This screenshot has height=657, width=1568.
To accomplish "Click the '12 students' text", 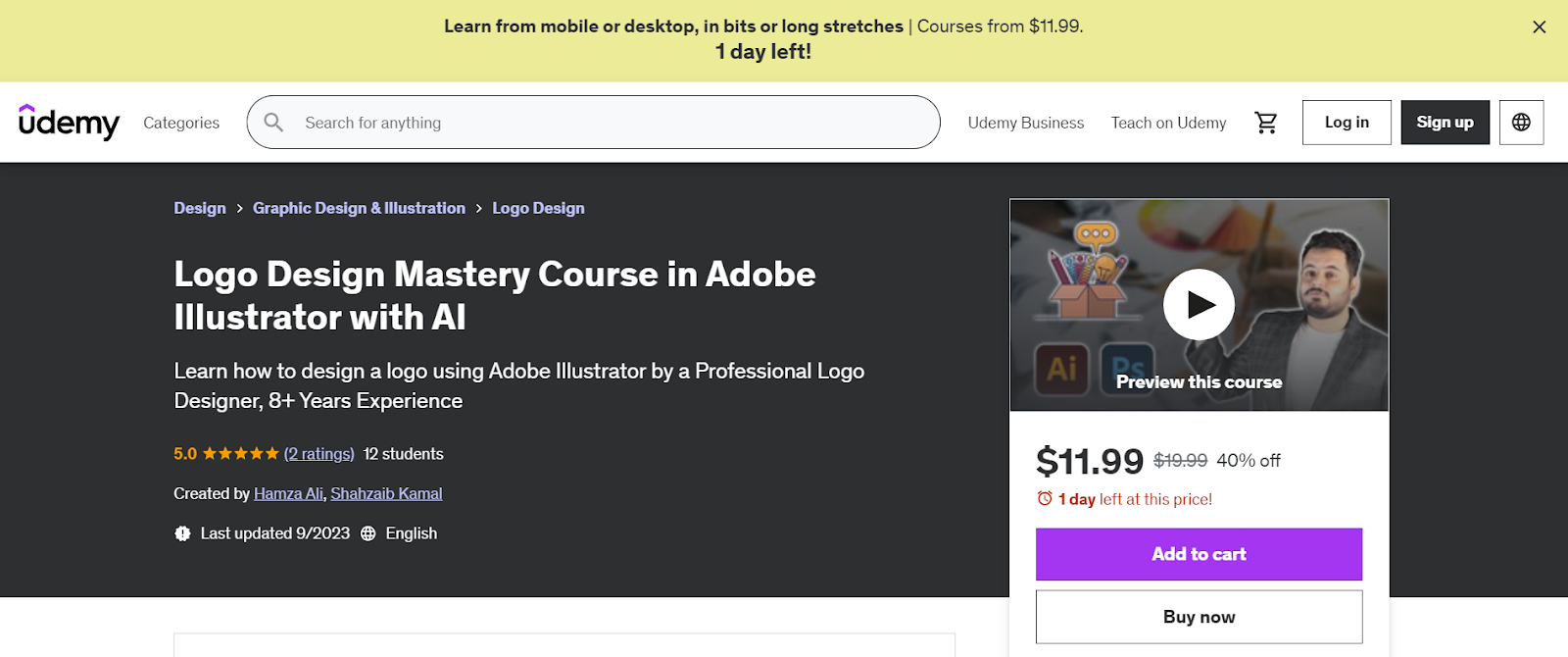I will pyautogui.click(x=404, y=454).
